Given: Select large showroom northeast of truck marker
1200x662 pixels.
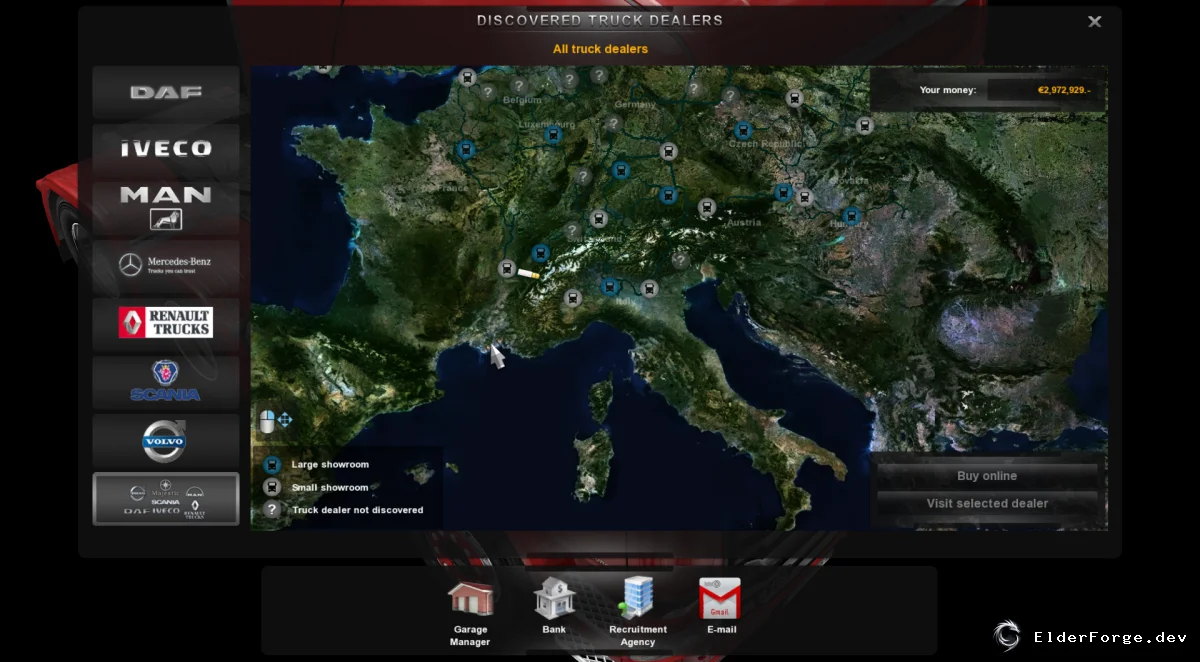Looking at the screenshot, I should pyautogui.click(x=541, y=253).
